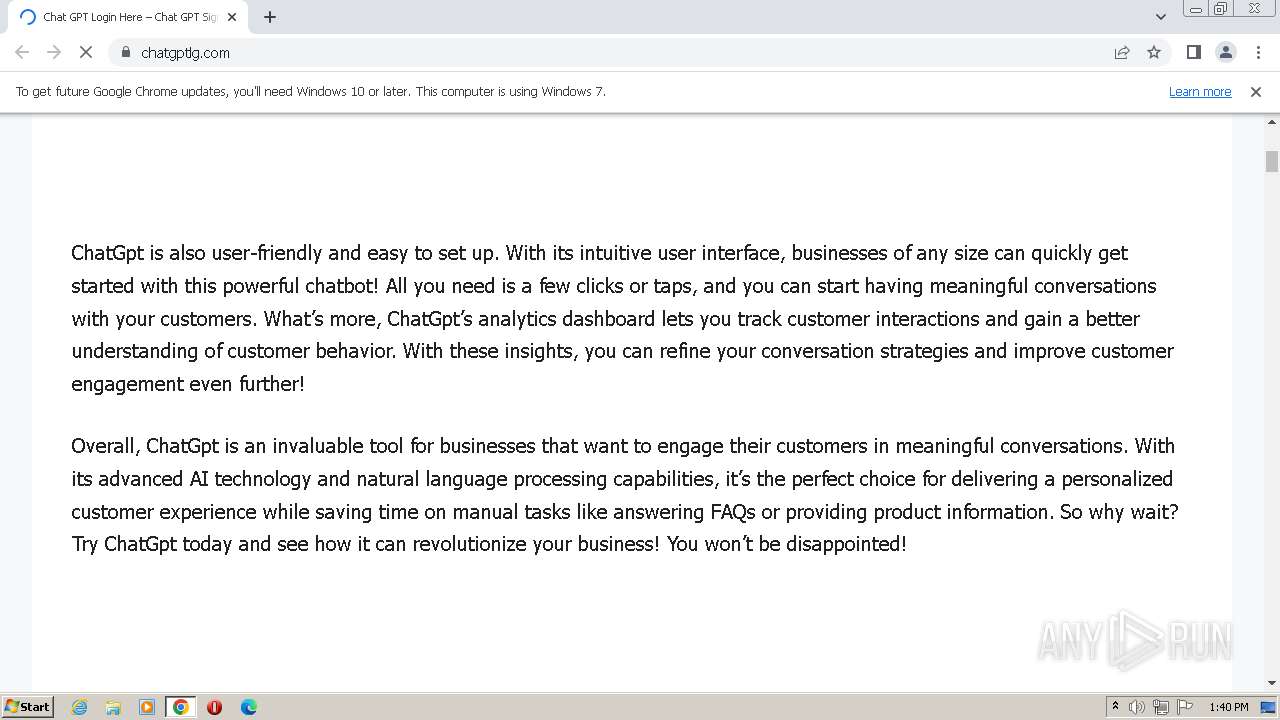Show hidden system tray icons

point(1115,707)
